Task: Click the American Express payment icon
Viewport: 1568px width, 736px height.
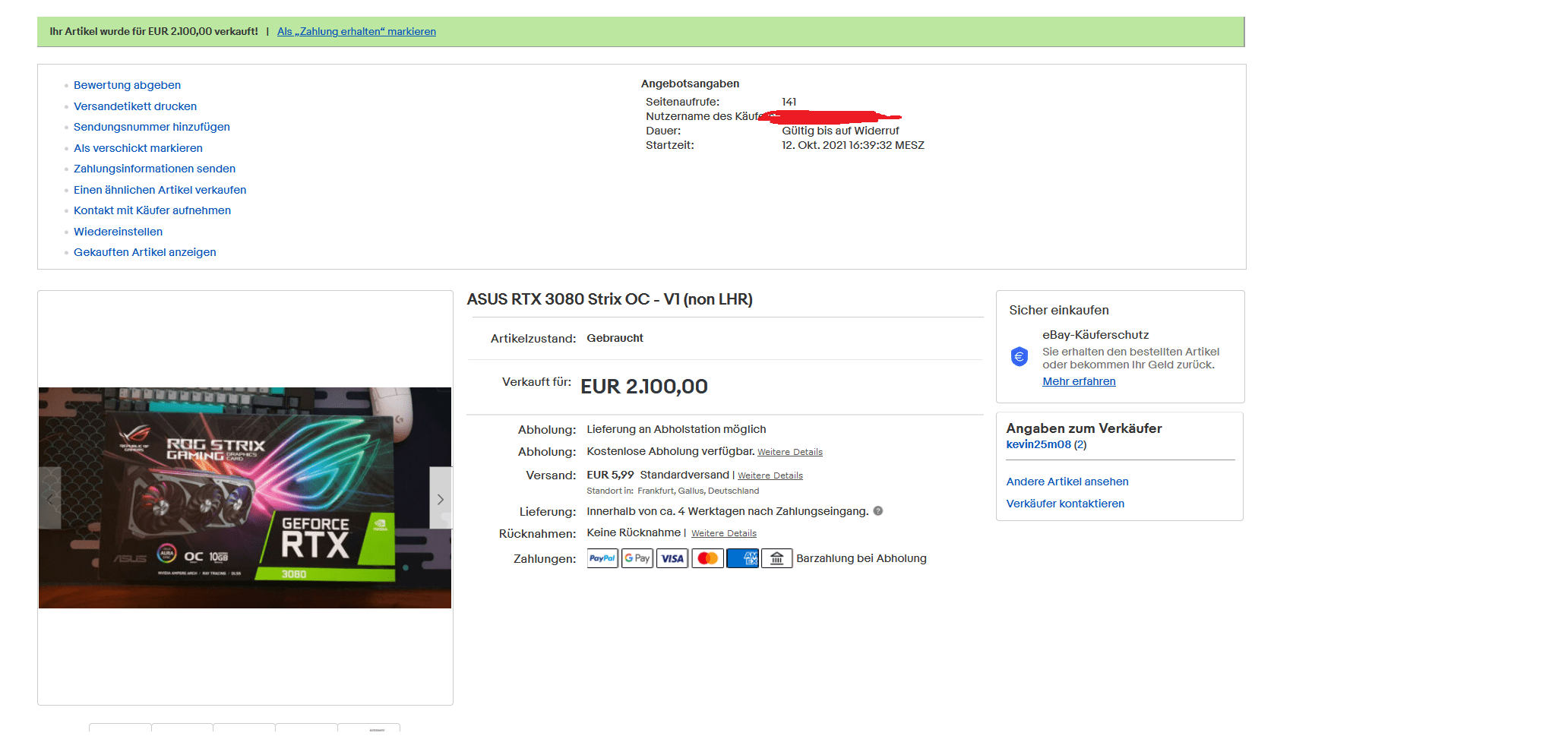Action: [742, 558]
